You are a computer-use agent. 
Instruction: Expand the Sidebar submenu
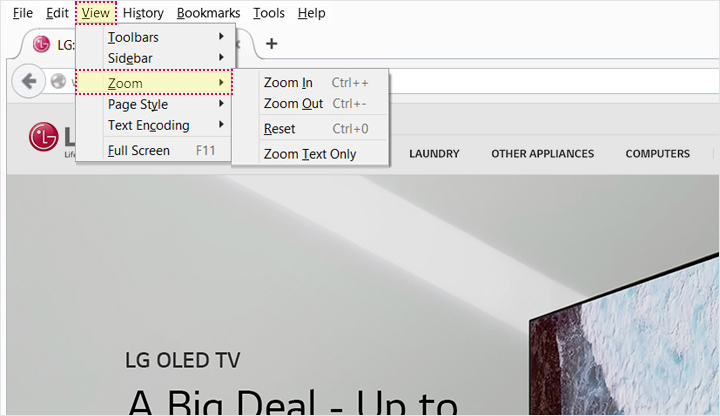click(x=155, y=58)
